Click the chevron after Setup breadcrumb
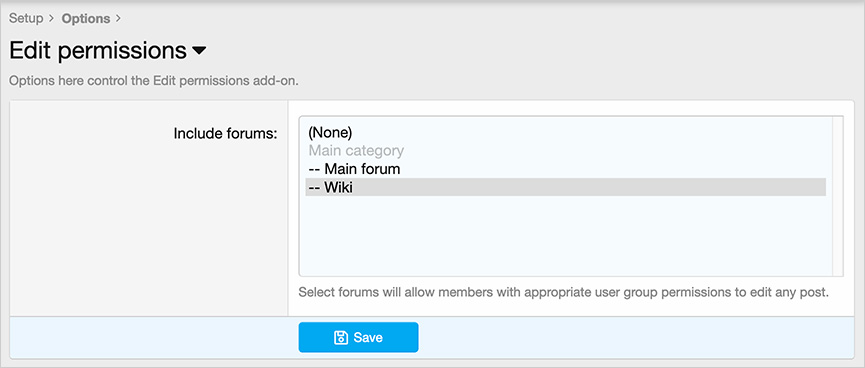 click(x=52, y=18)
